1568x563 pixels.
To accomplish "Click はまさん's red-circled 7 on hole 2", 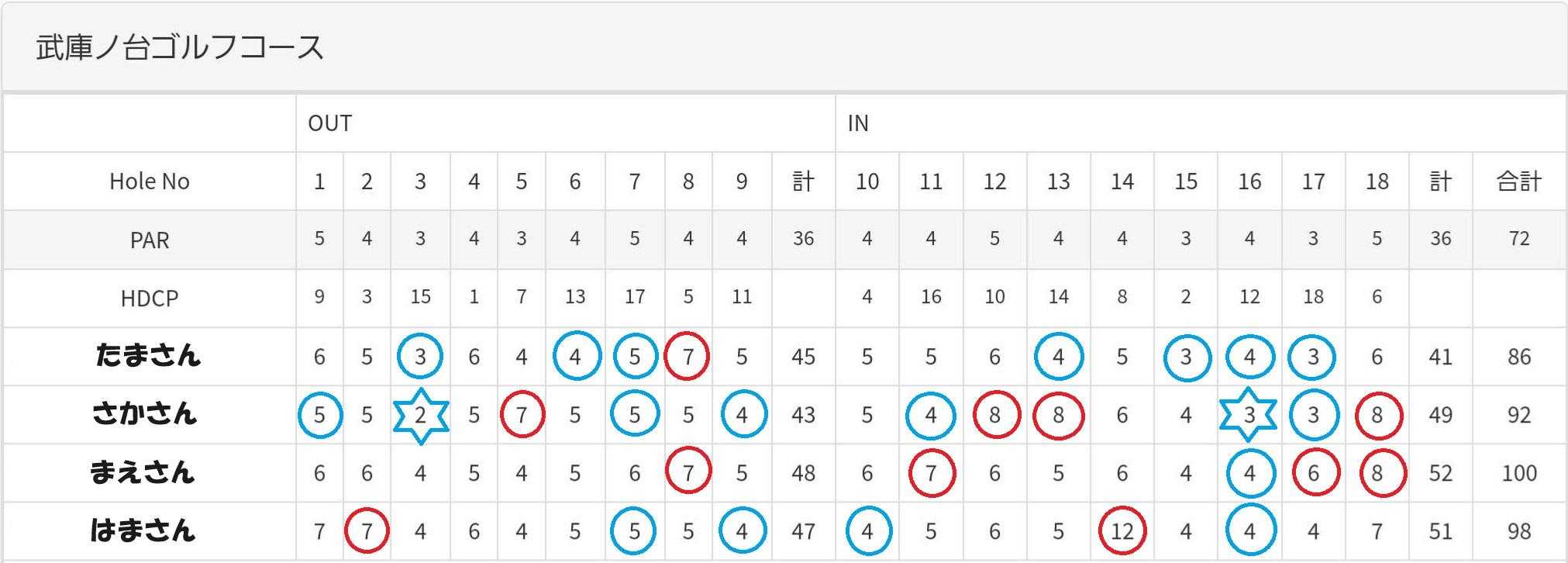I will pyautogui.click(x=367, y=531).
